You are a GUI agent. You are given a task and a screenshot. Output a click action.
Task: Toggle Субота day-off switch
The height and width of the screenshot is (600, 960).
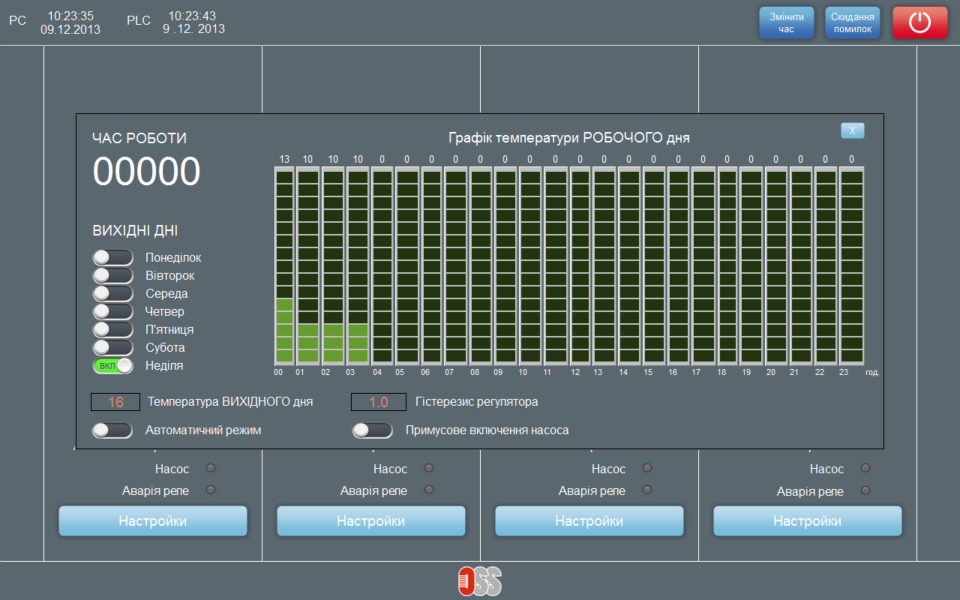[113, 348]
